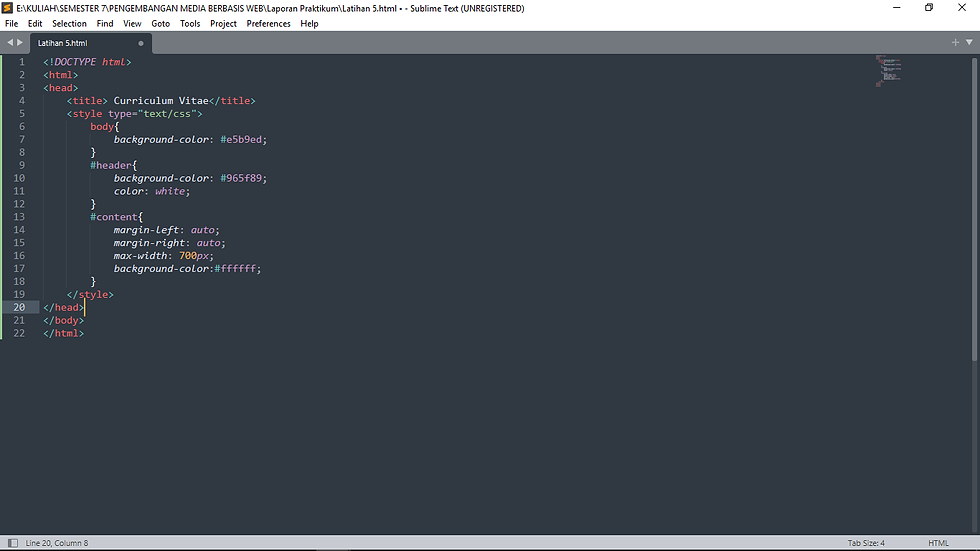980x551 pixels.
Task: Click the #content selector
Action: click(x=114, y=217)
